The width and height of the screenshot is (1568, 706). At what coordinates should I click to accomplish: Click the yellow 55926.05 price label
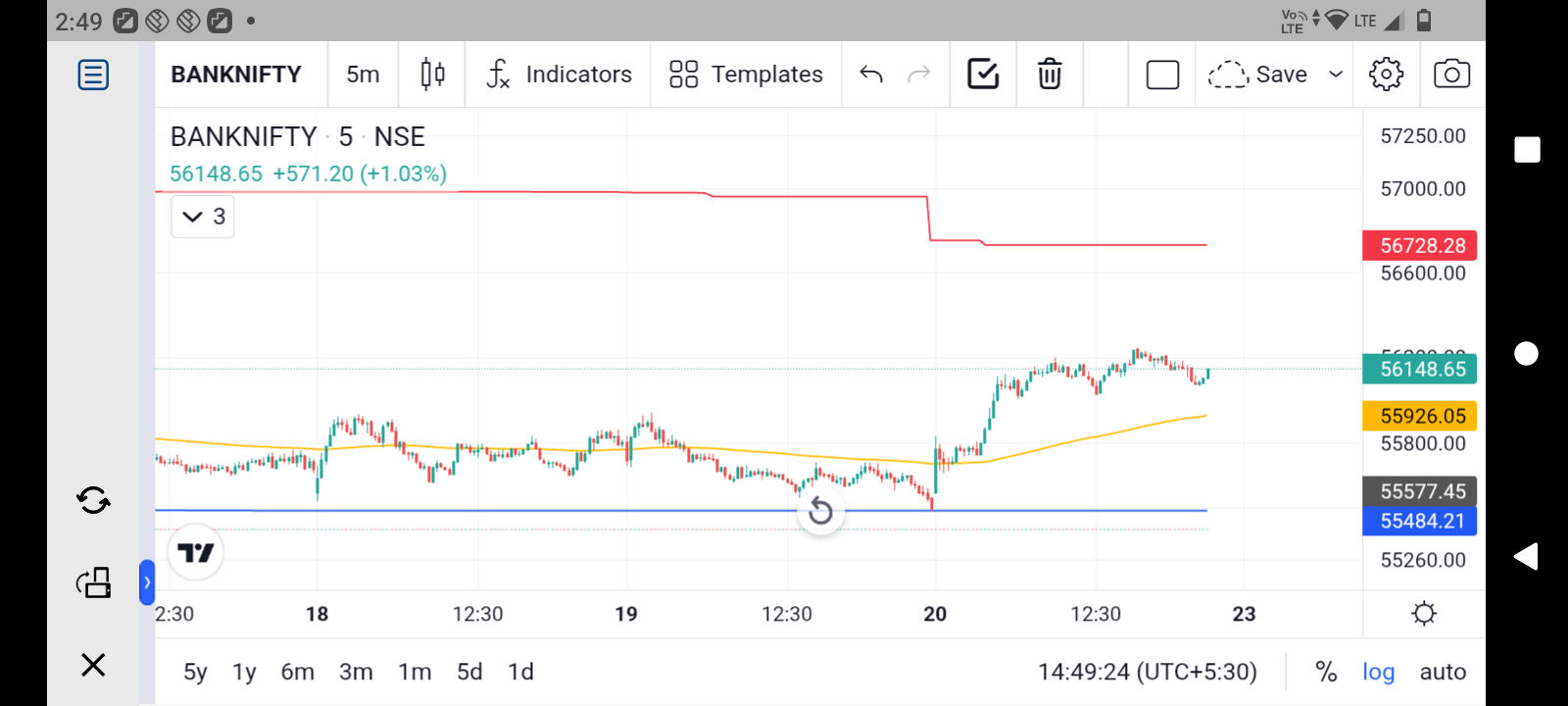pyautogui.click(x=1420, y=416)
